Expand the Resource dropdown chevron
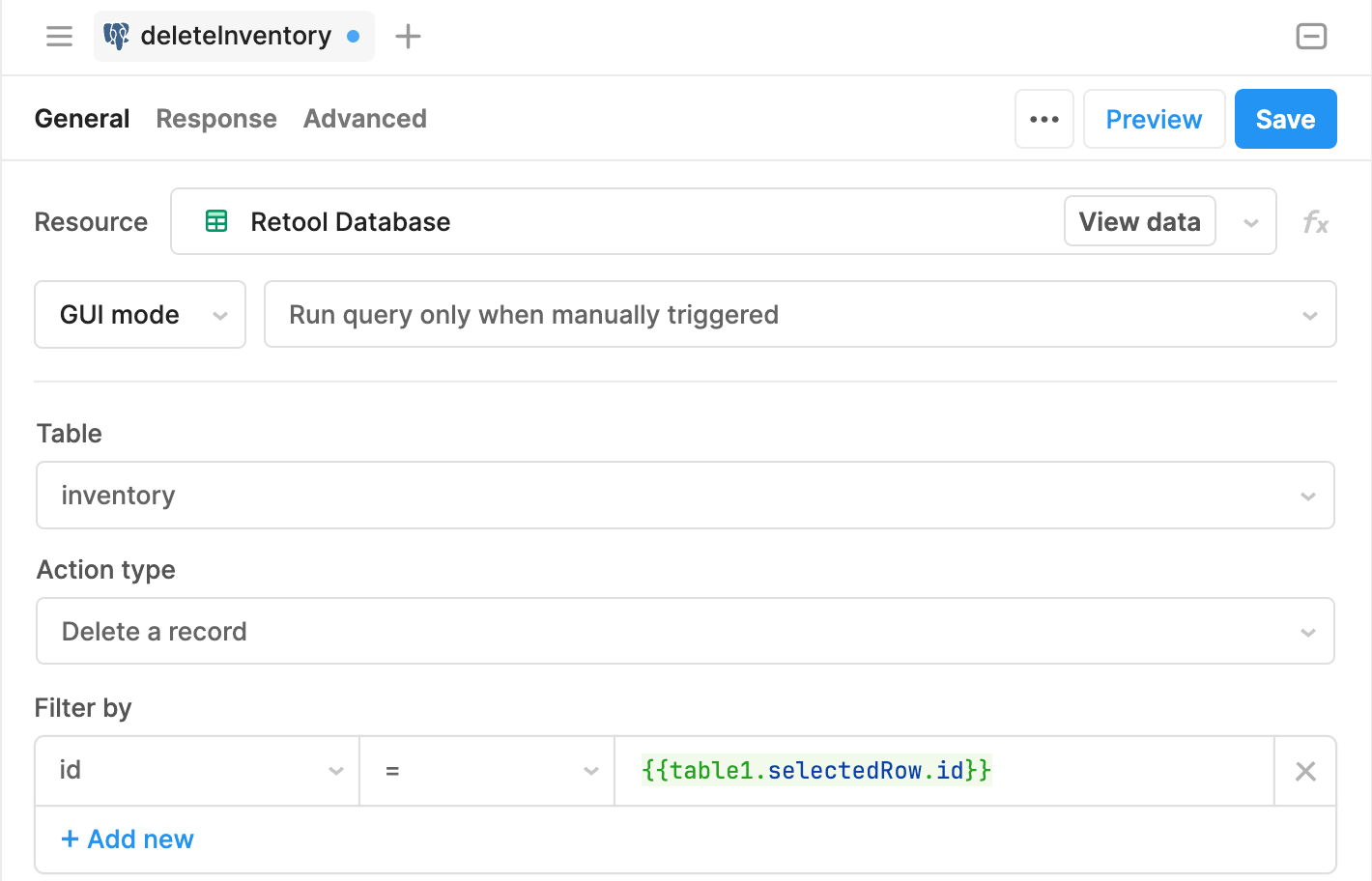Image resolution: width=1372 pixels, height=881 pixels. (1251, 223)
